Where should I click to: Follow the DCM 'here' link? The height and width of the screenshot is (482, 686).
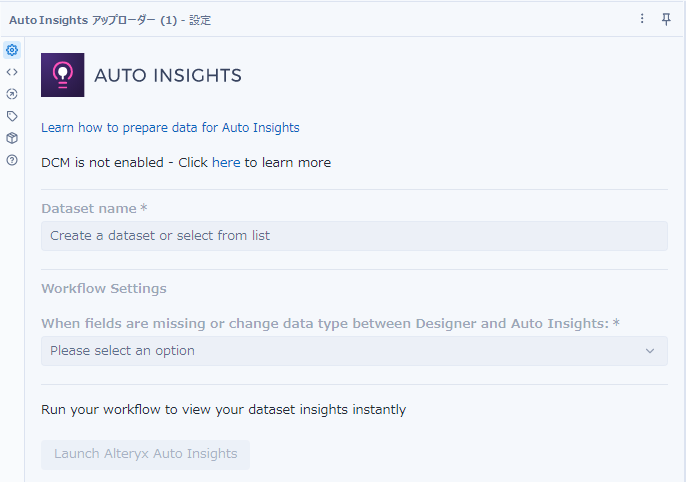point(226,162)
